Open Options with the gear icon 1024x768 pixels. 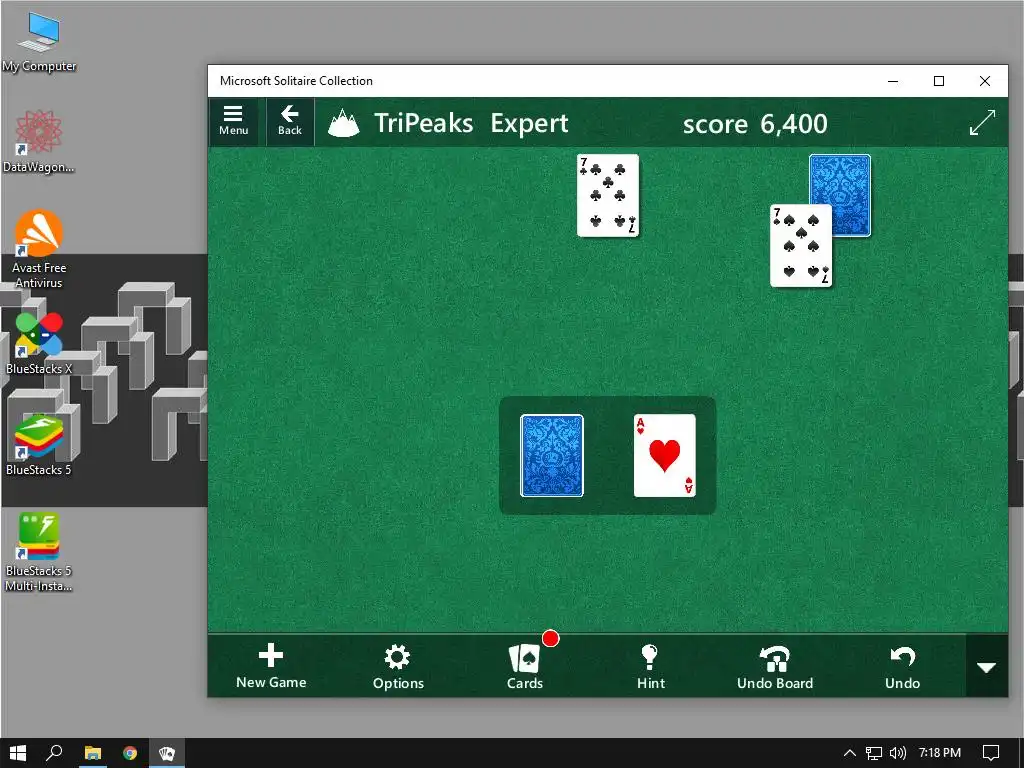(398, 667)
